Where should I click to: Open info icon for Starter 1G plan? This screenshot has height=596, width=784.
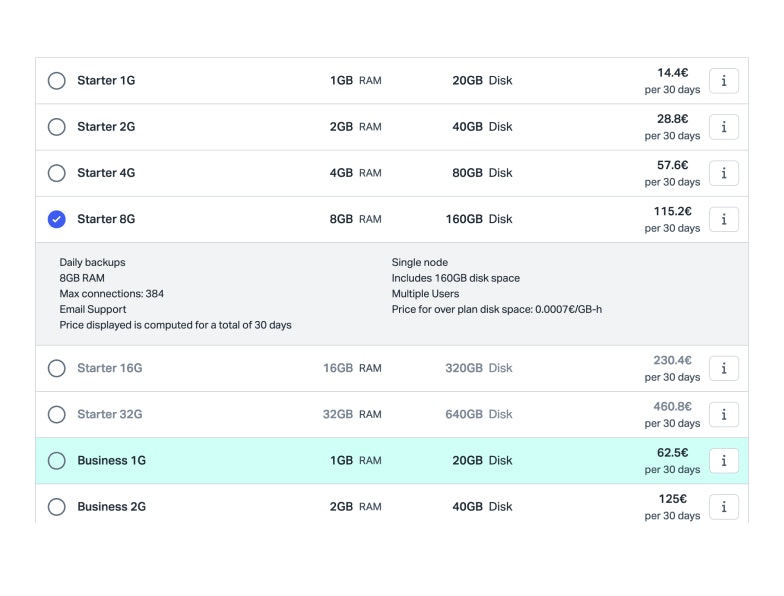pos(724,81)
